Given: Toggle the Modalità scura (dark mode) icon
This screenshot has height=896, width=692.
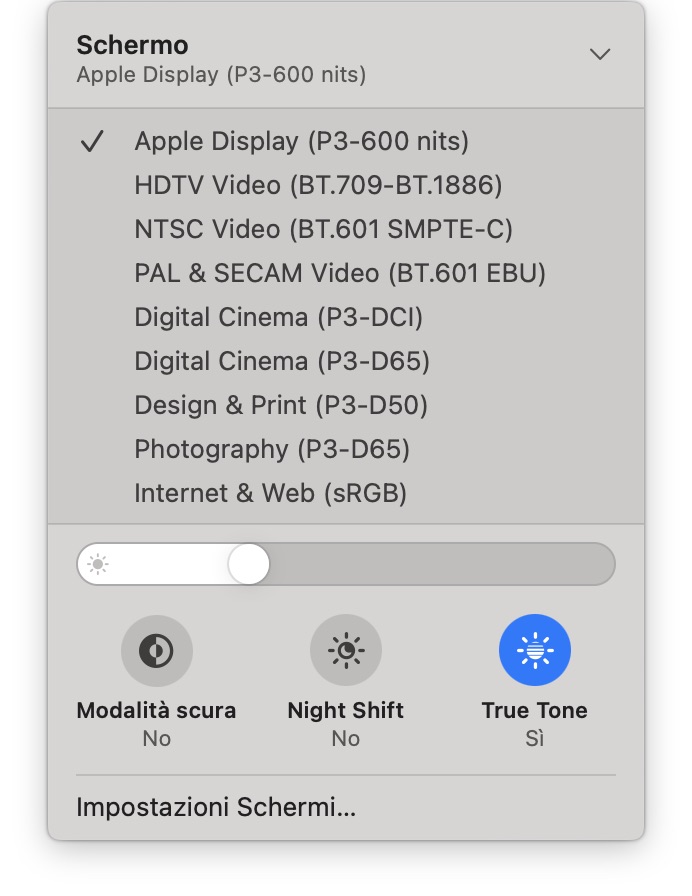Looking at the screenshot, I should click(156, 651).
